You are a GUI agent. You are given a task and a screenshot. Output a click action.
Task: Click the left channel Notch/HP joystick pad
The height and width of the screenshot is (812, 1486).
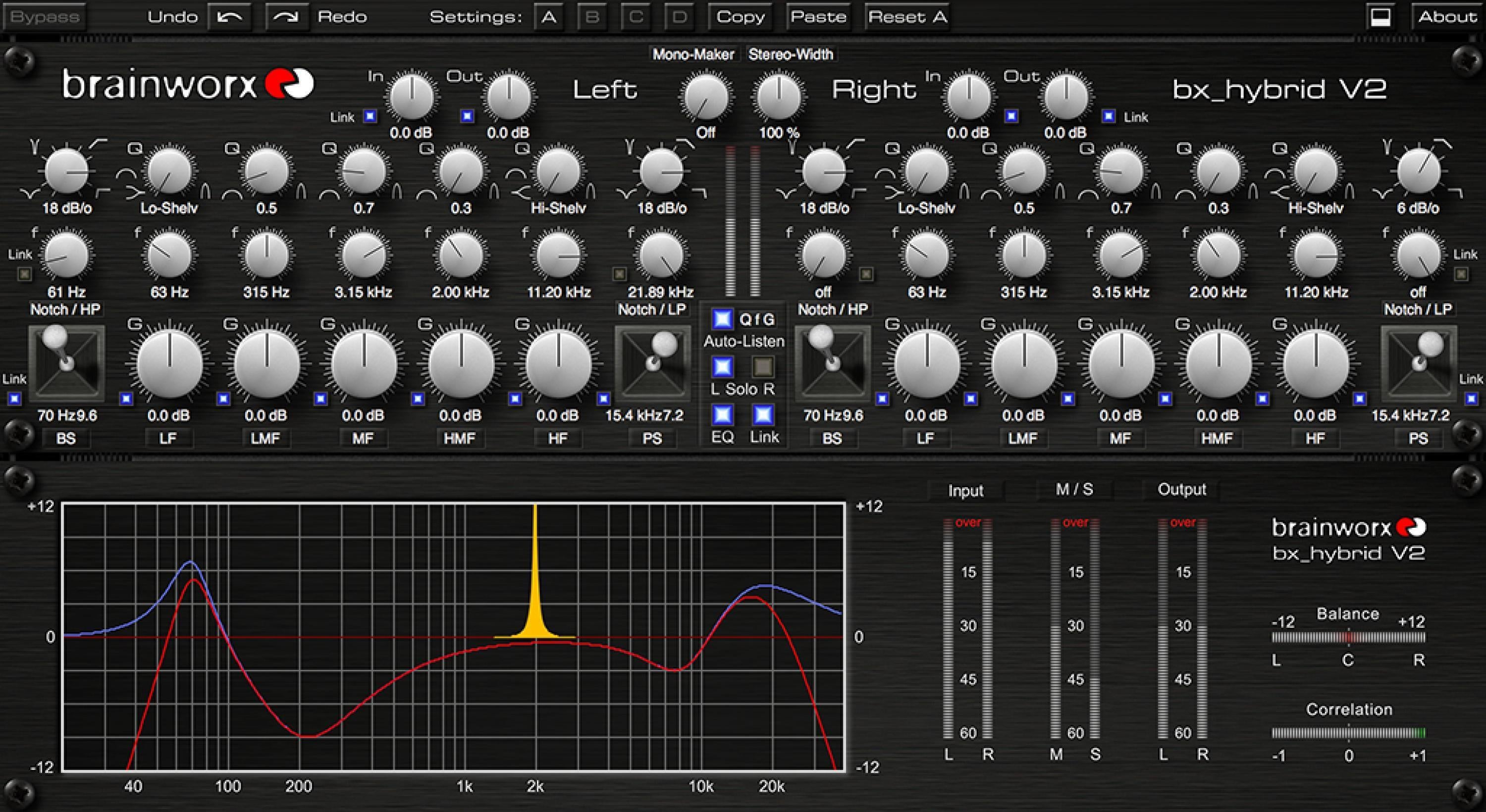[x=66, y=363]
